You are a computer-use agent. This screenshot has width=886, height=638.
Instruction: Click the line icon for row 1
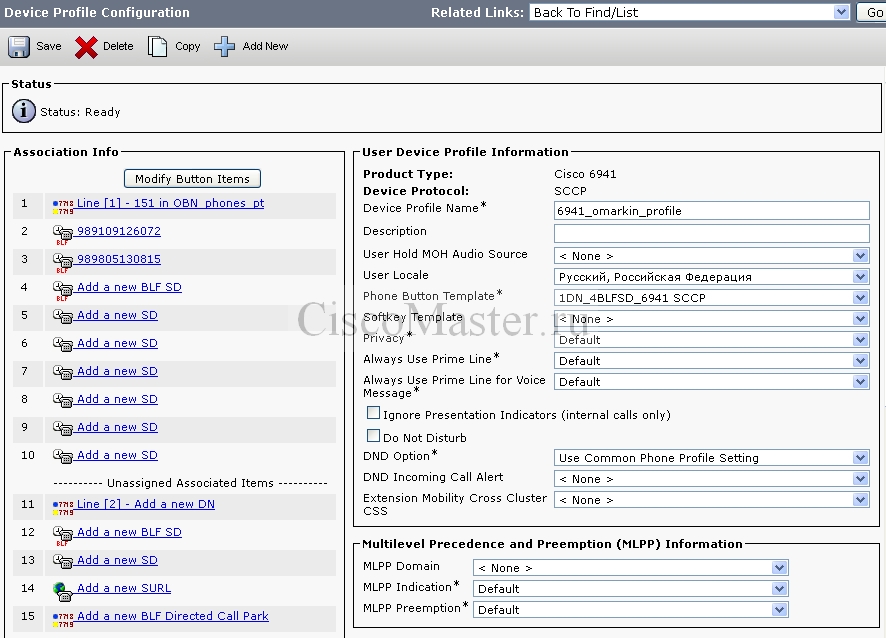(63, 207)
